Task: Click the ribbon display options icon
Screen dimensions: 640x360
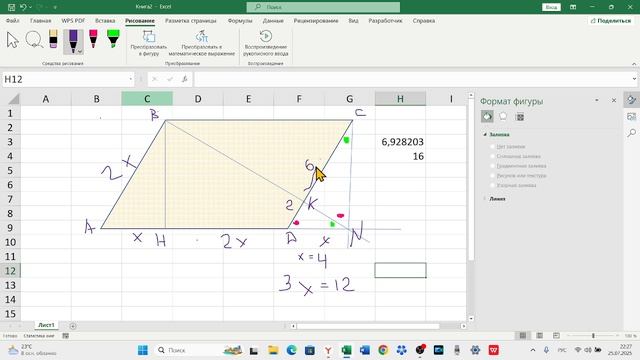Action: 573,7
